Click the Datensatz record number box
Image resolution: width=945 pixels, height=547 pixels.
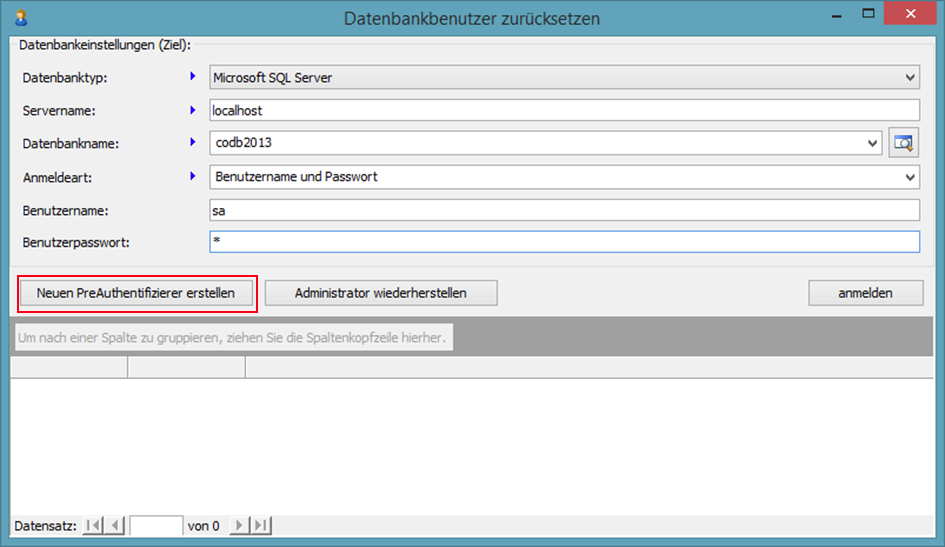[x=156, y=525]
